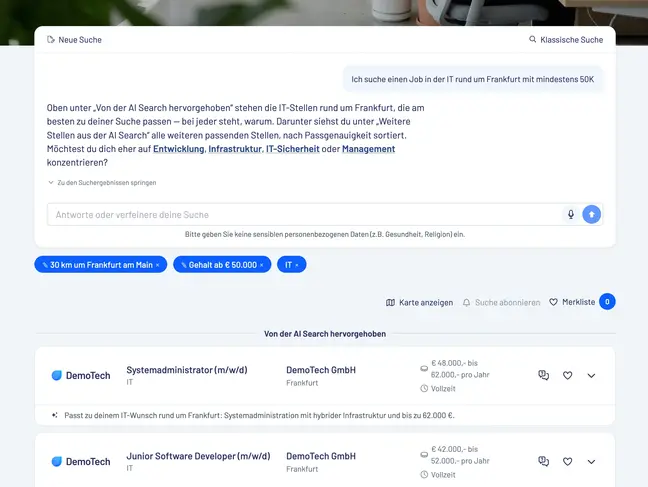Click the Merkliste counter badge showing 0

point(607,302)
